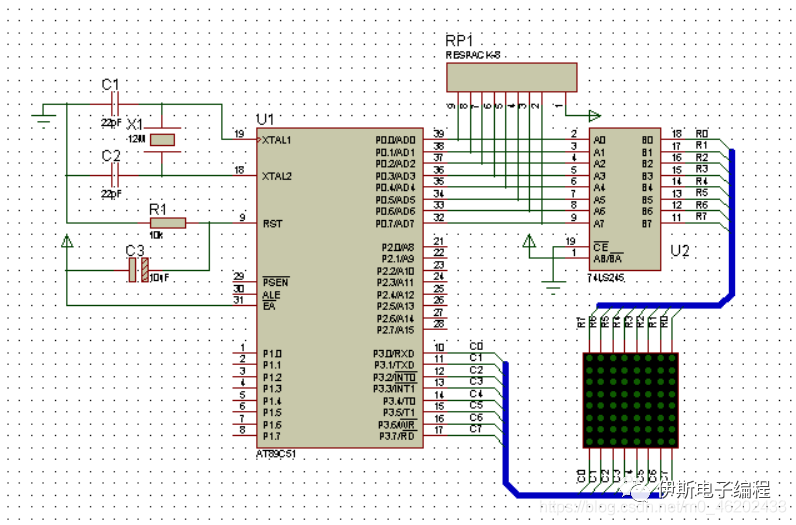Click pin number 9 at RST
796x525 pixels.
243,217
